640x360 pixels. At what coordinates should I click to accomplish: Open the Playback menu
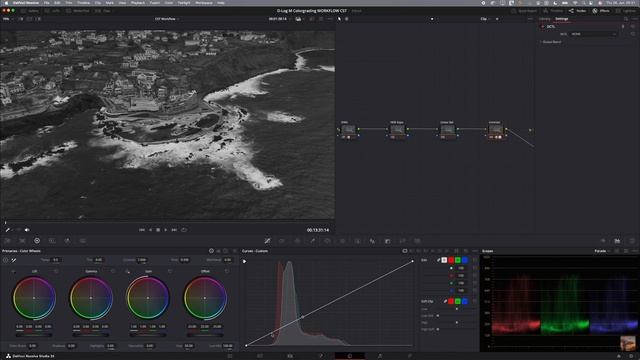pyautogui.click(x=138, y=3)
